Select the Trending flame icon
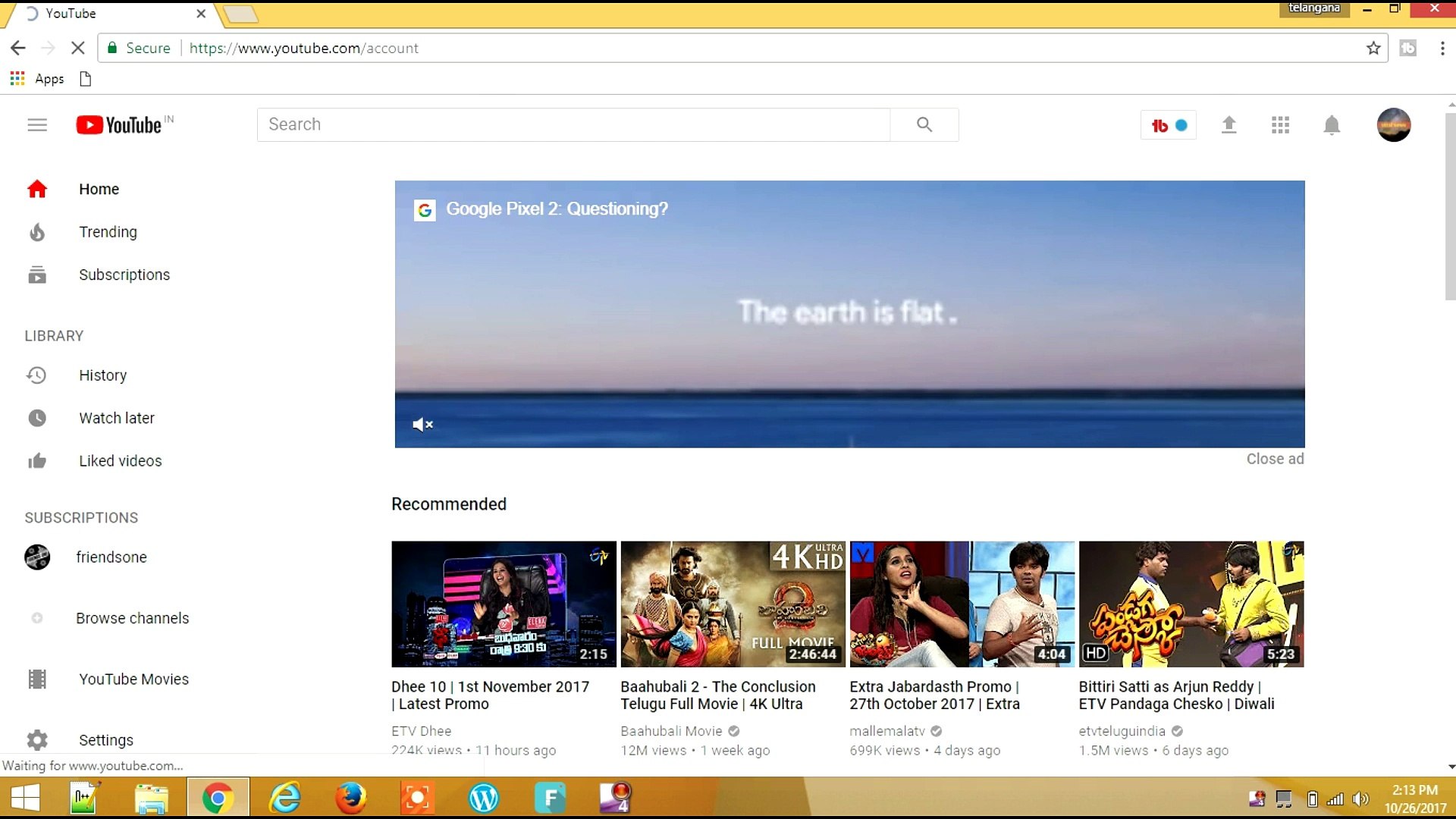 [x=37, y=232]
